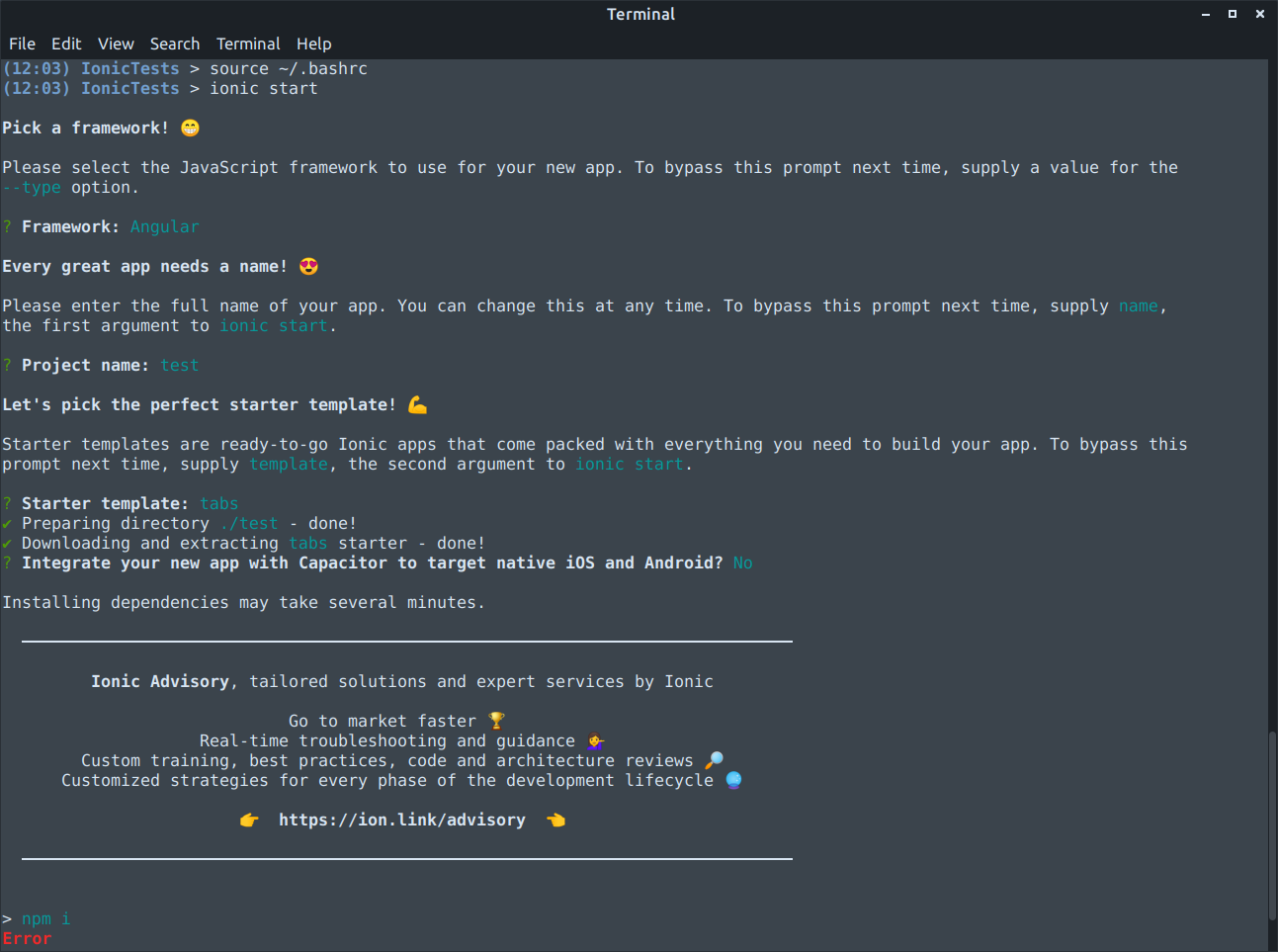Open the Edit menu
This screenshot has height=952, width=1278.
pyautogui.click(x=66, y=43)
